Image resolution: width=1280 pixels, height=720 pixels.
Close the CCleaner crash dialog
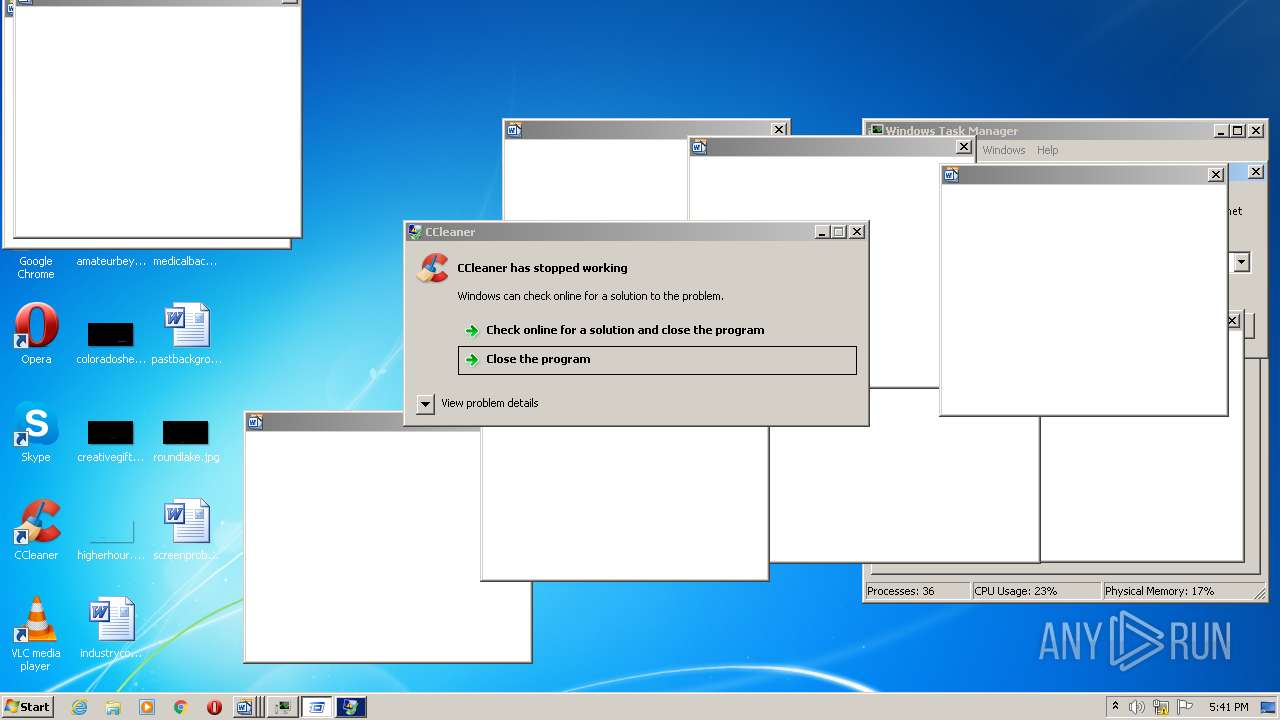pyautogui.click(x=857, y=232)
